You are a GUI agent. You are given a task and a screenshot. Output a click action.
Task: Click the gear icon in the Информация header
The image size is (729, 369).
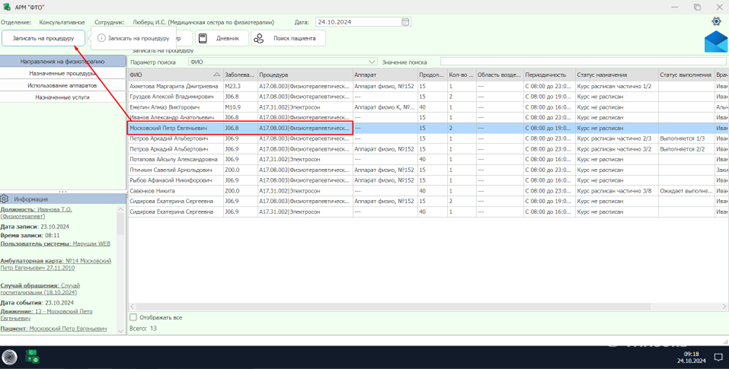5,199
